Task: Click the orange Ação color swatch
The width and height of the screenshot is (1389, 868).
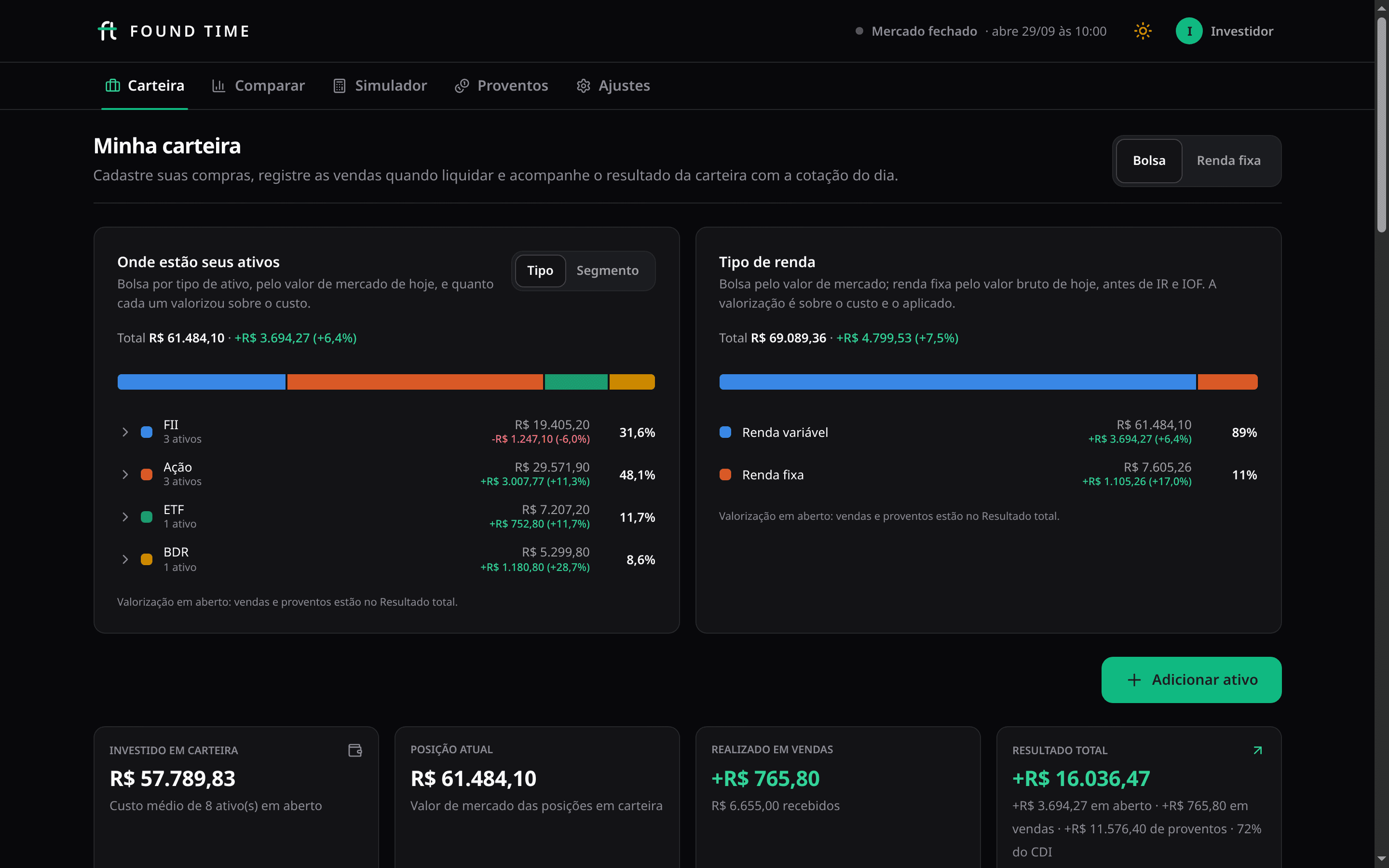Action: pyautogui.click(x=146, y=474)
